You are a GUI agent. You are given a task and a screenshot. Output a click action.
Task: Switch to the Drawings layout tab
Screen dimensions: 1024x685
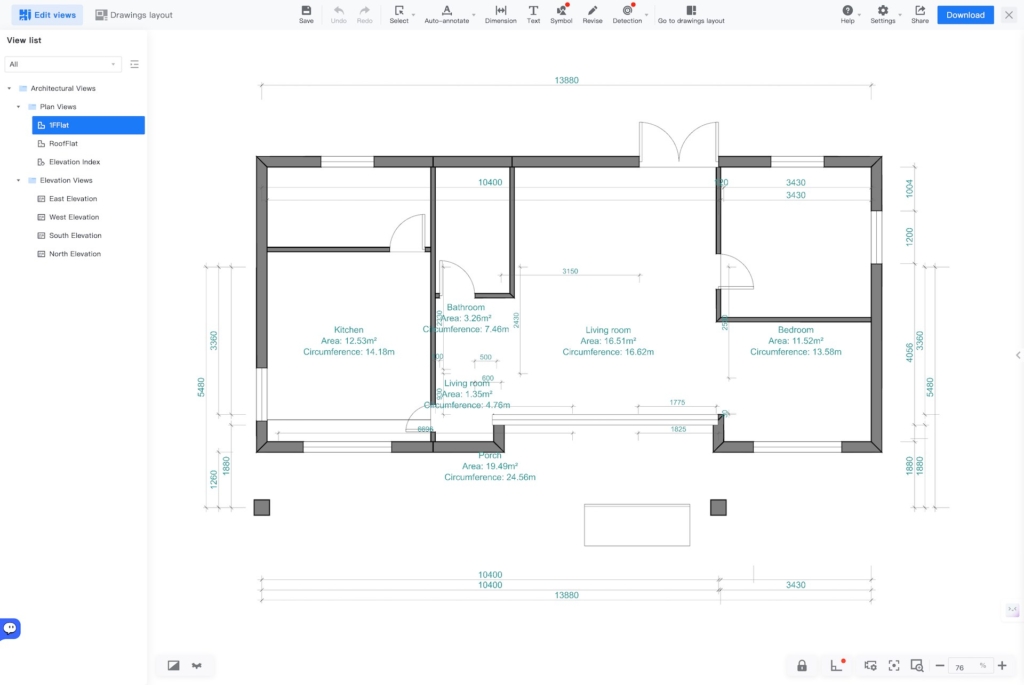pos(134,15)
